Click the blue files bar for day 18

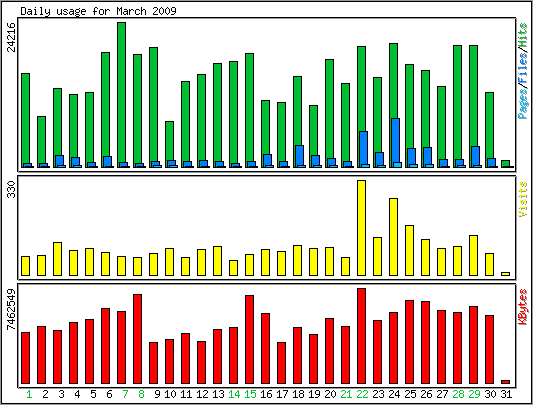tap(299, 155)
